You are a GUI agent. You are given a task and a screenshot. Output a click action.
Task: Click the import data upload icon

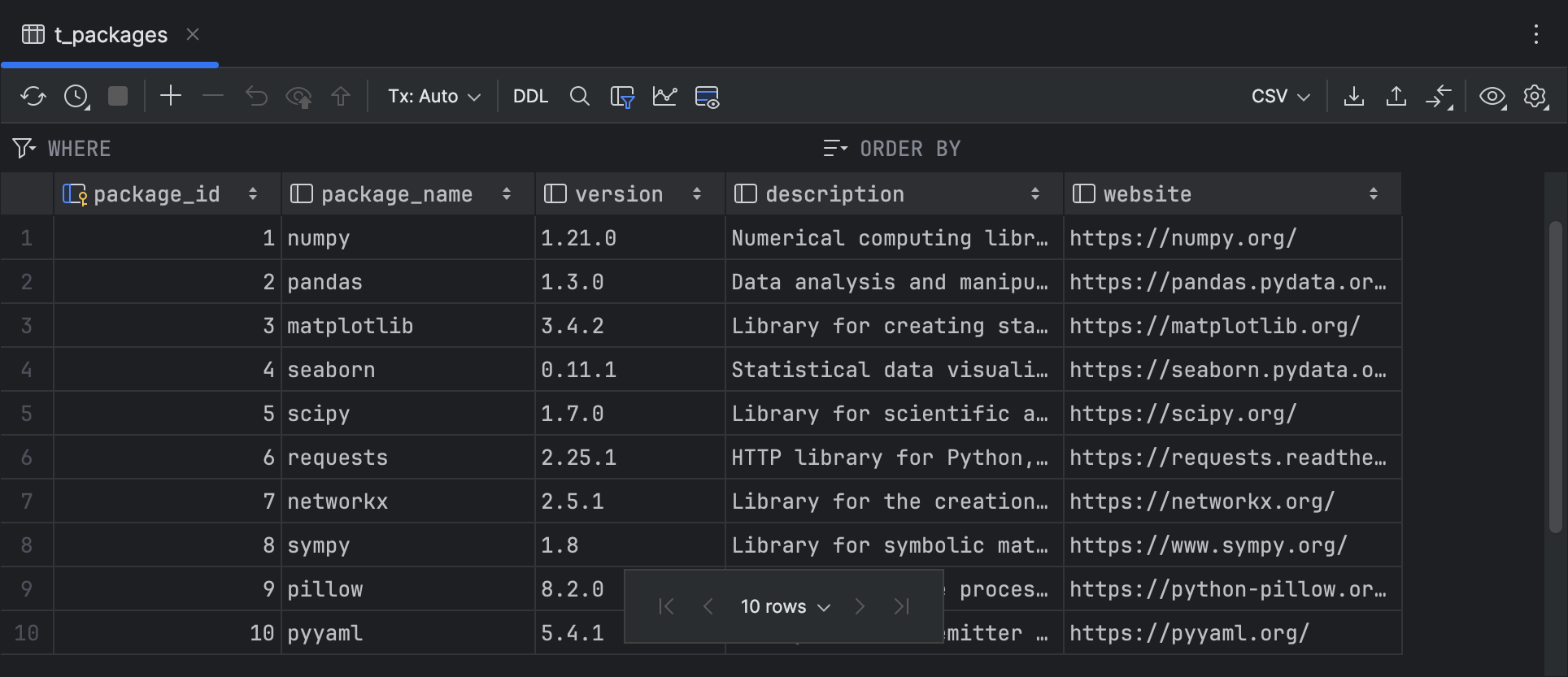pos(1396,97)
